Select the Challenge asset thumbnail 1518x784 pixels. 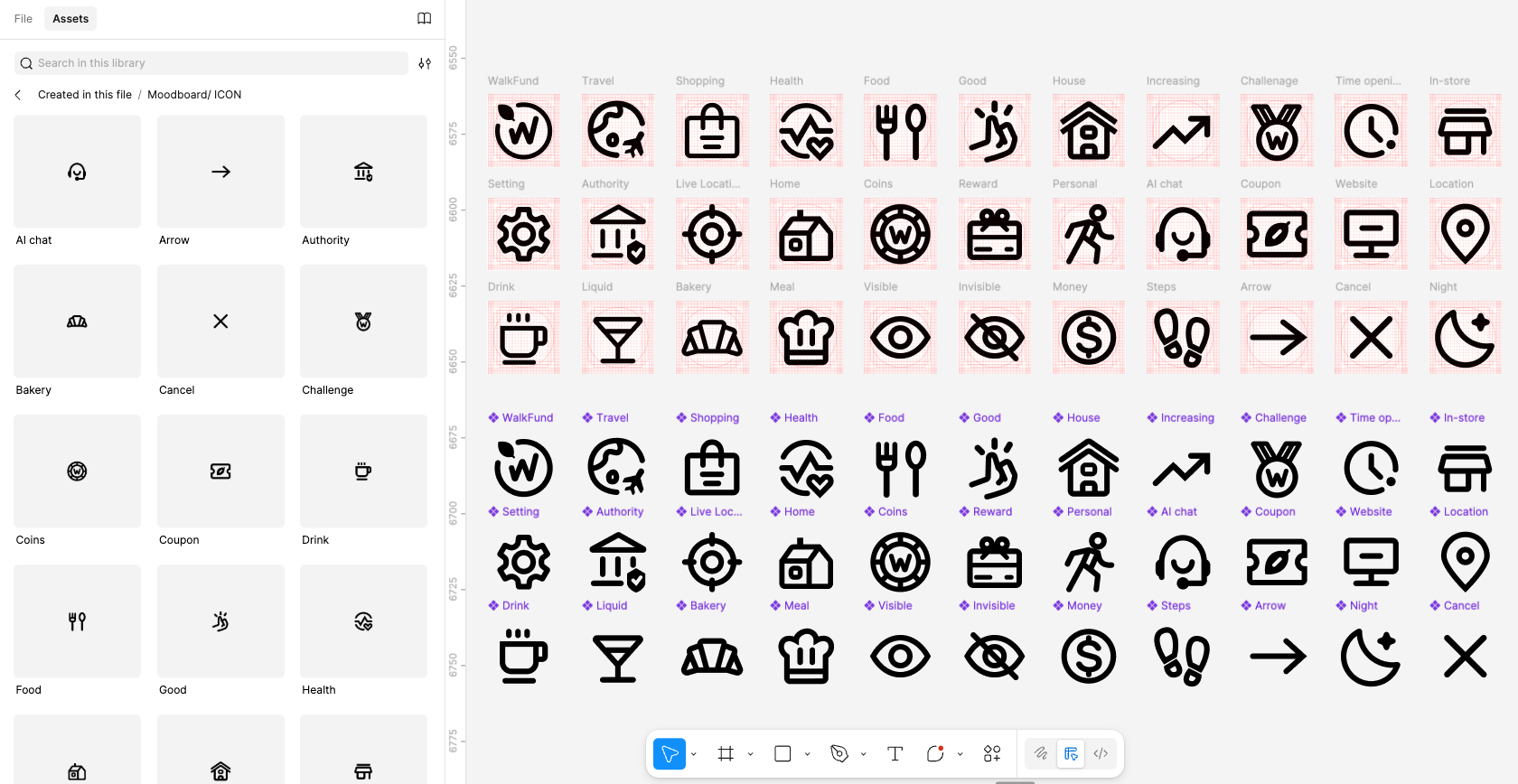click(x=363, y=322)
